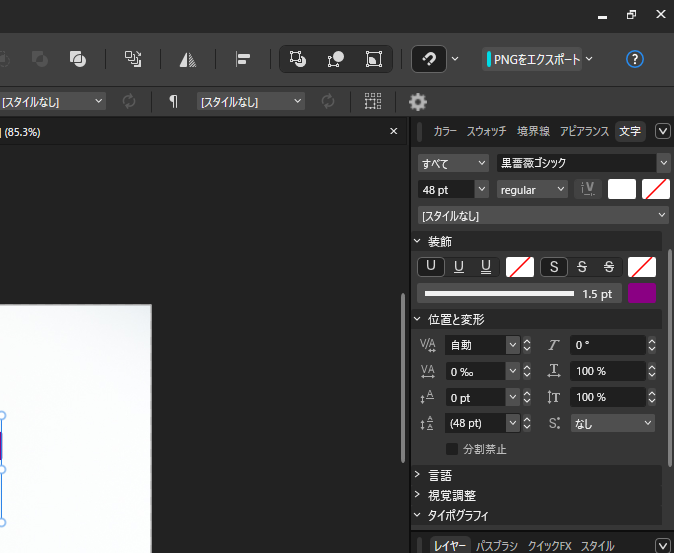Switch to the スウォッチ tab

coord(486,131)
